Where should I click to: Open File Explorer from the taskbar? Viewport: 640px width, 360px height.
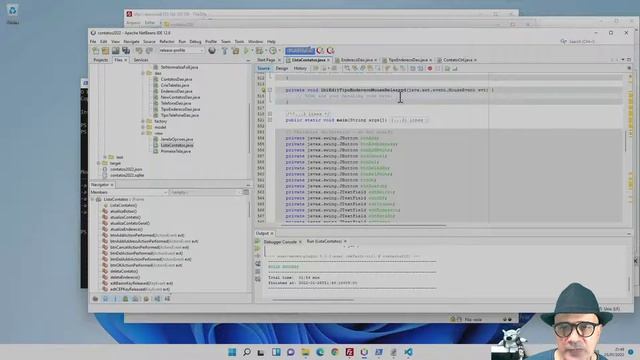coord(305,352)
